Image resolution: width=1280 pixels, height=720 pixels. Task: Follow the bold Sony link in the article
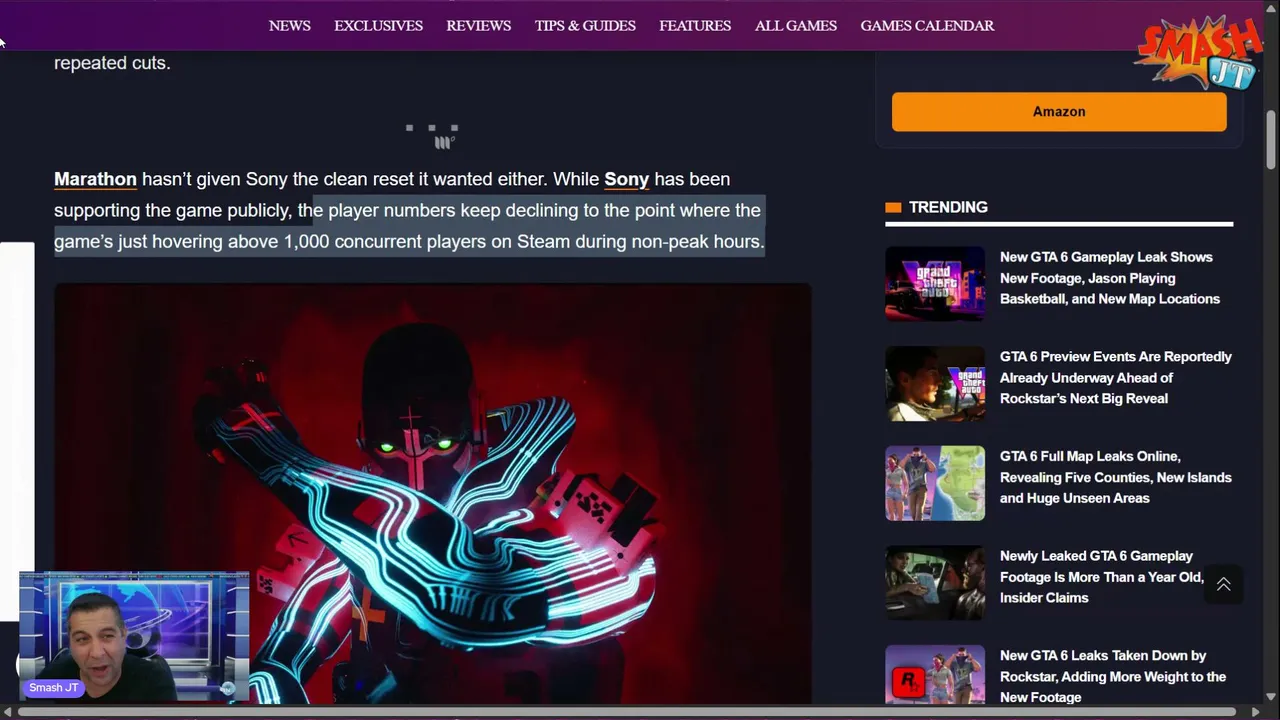(626, 179)
